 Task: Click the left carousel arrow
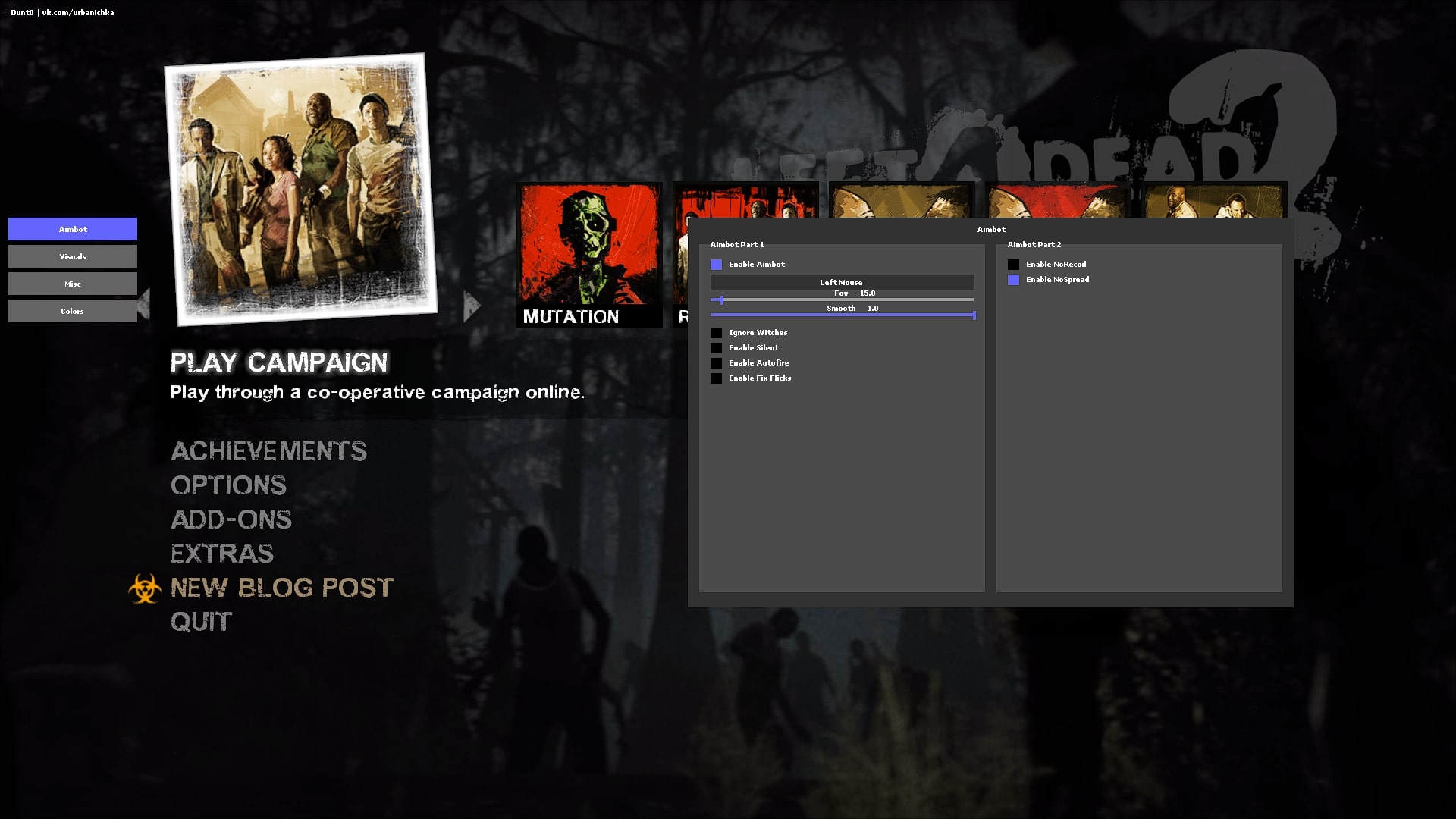point(144,305)
